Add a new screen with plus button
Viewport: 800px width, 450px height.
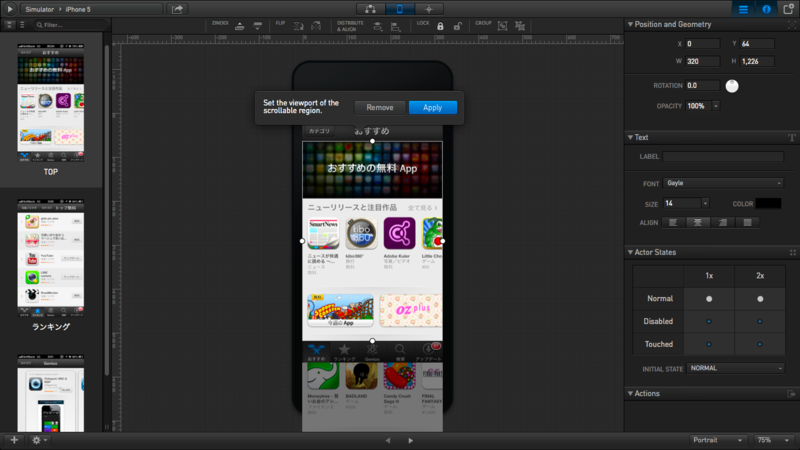[14, 440]
